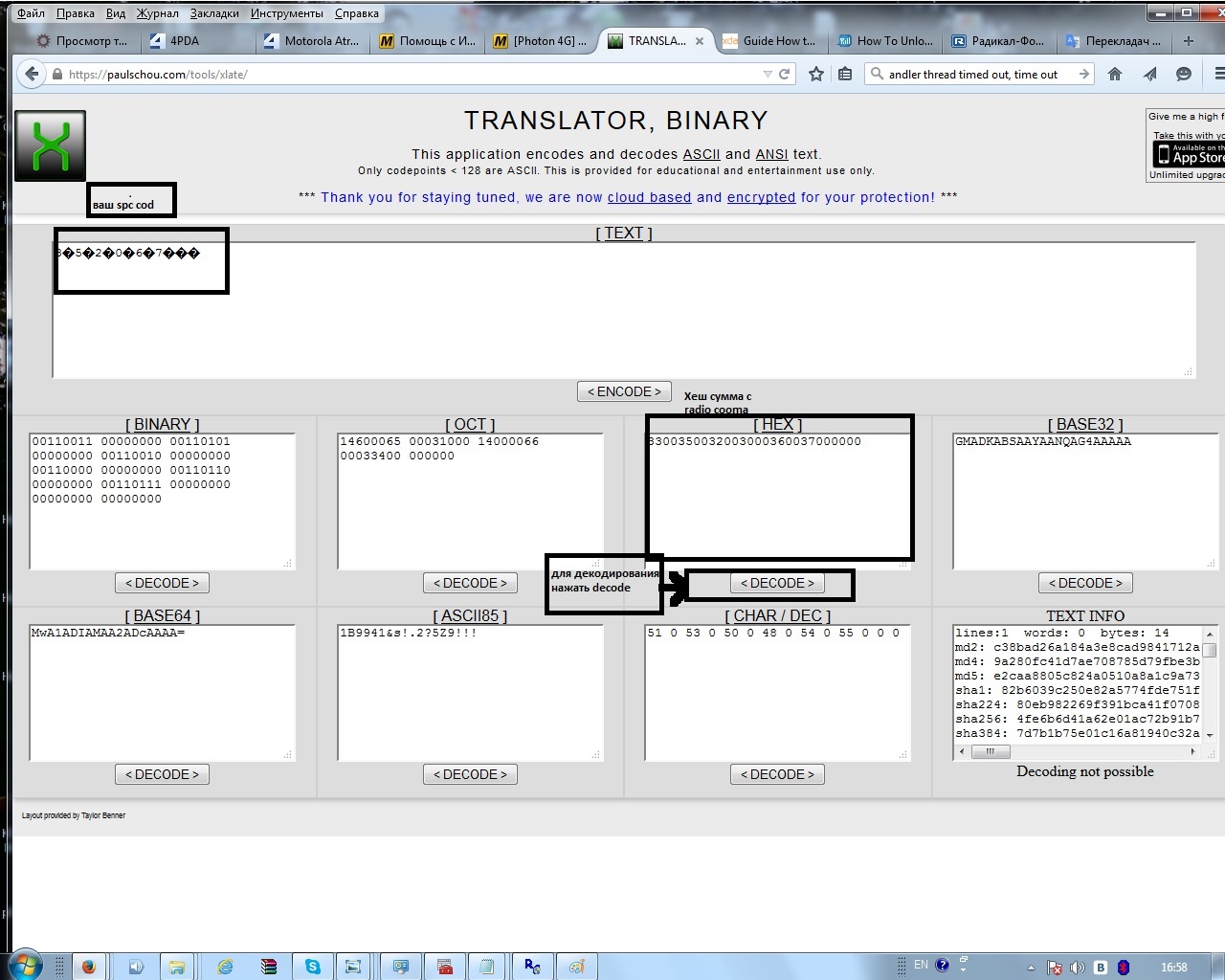This screenshot has width=1225, height=980.
Task: Click DECODE under the BINARY box
Action: tap(162, 583)
